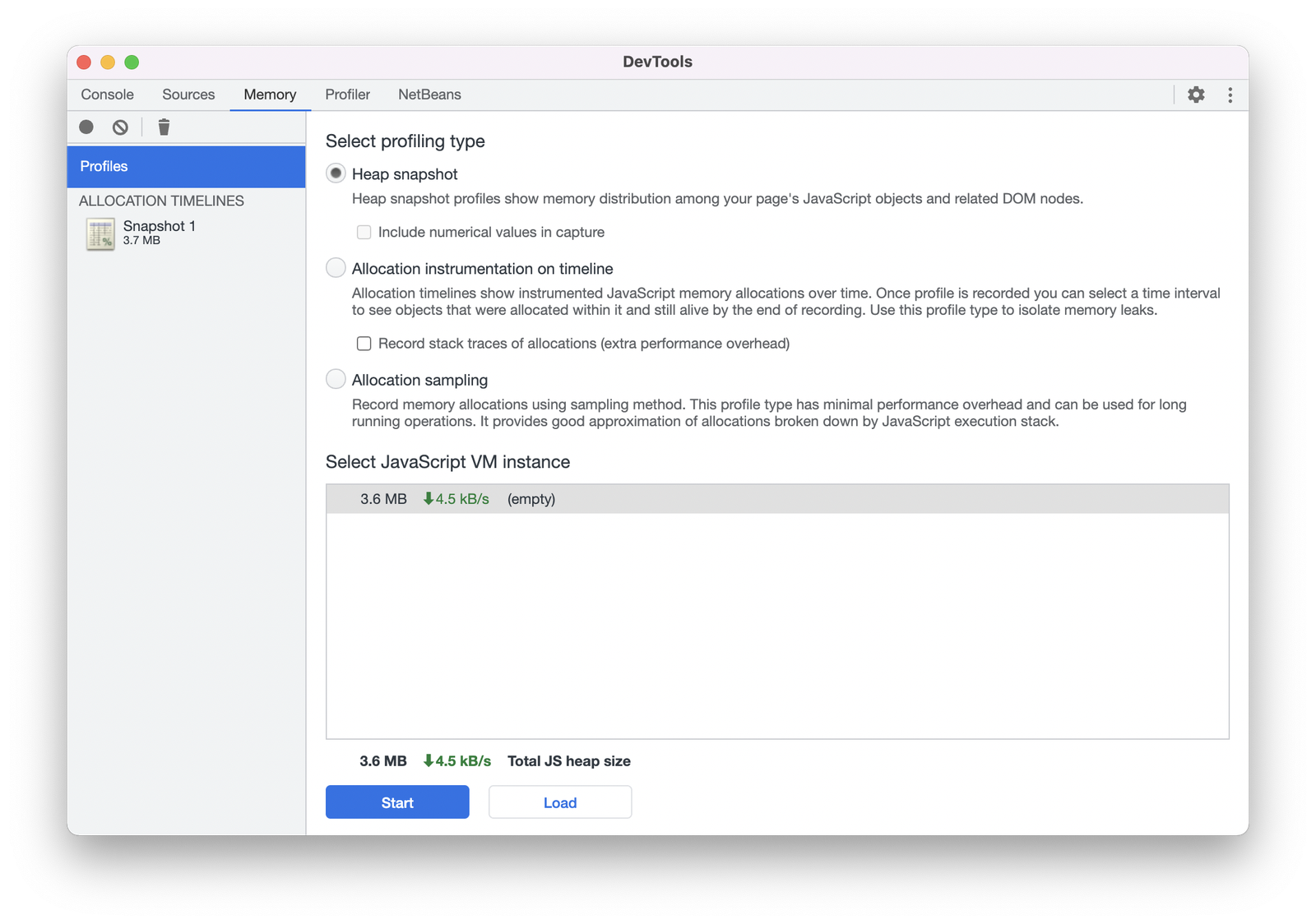Screen dimensions: 1316x924
Task: Click the clear all profiles icon
Action: [120, 127]
